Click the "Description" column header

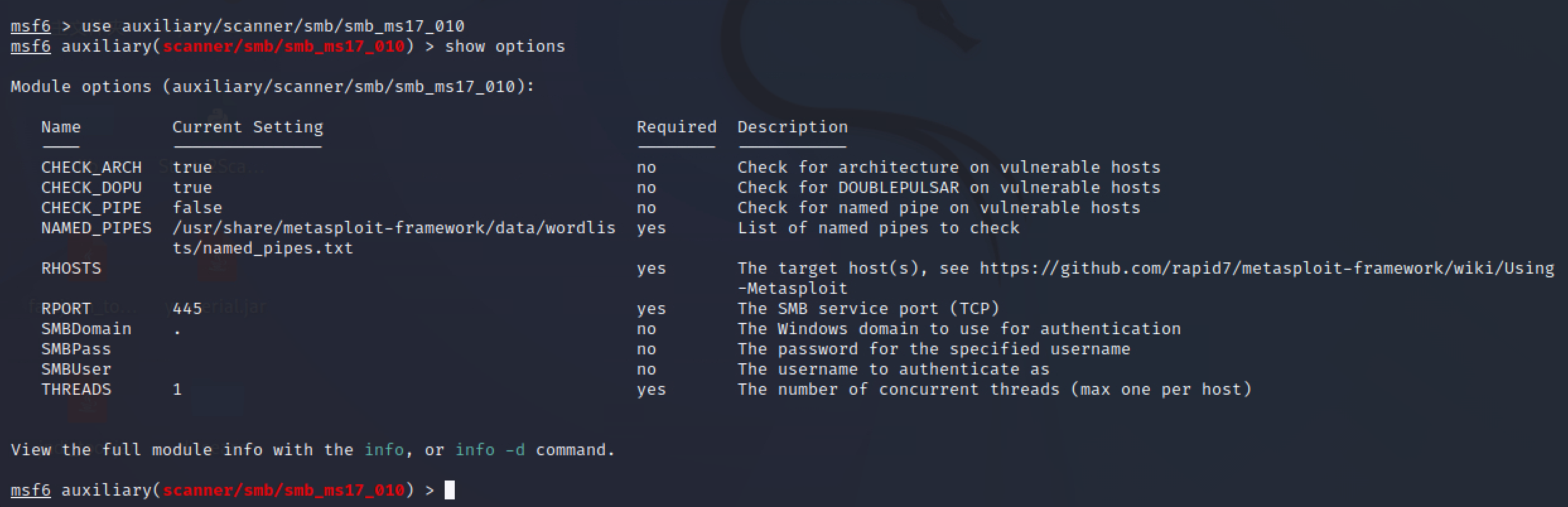792,127
